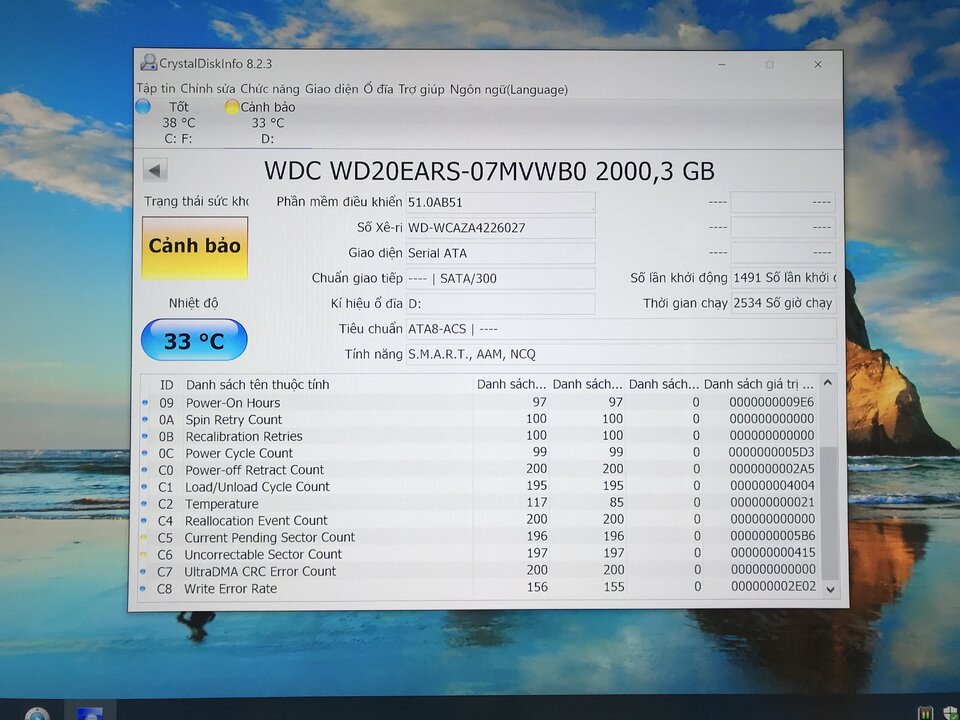This screenshot has width=960, height=720.
Task: Click raw value 000000000415 in C6 row
Action: tap(773, 553)
